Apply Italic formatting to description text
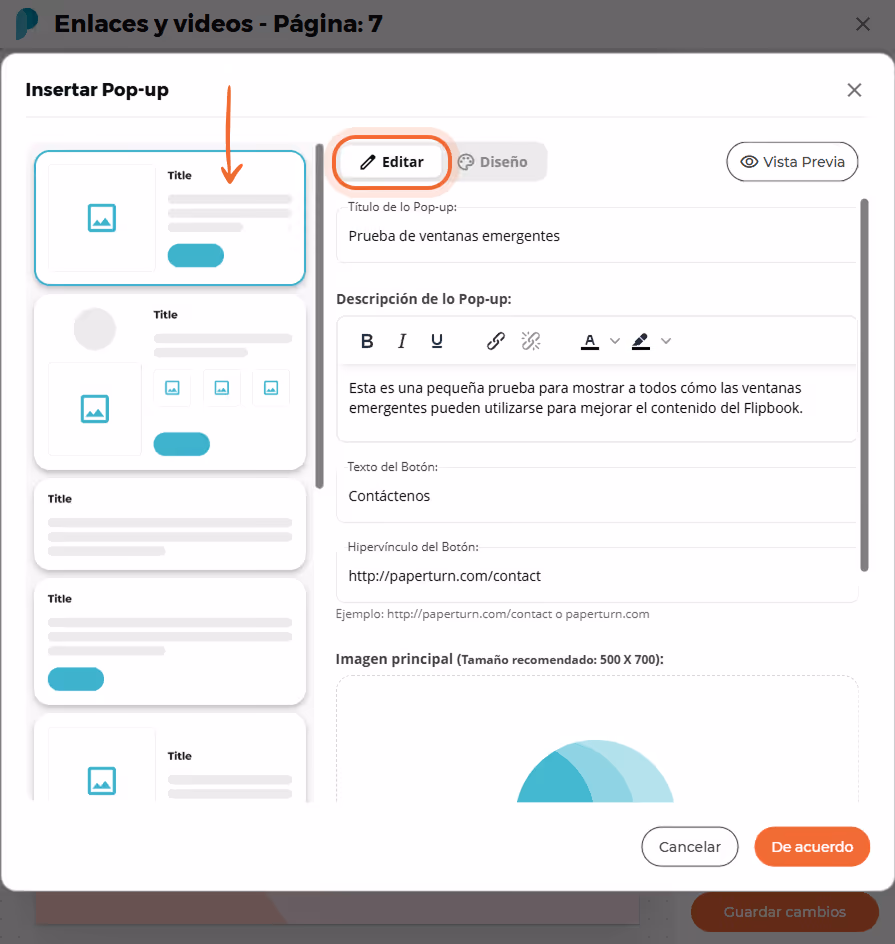Screen dimensions: 895x944 [401, 341]
